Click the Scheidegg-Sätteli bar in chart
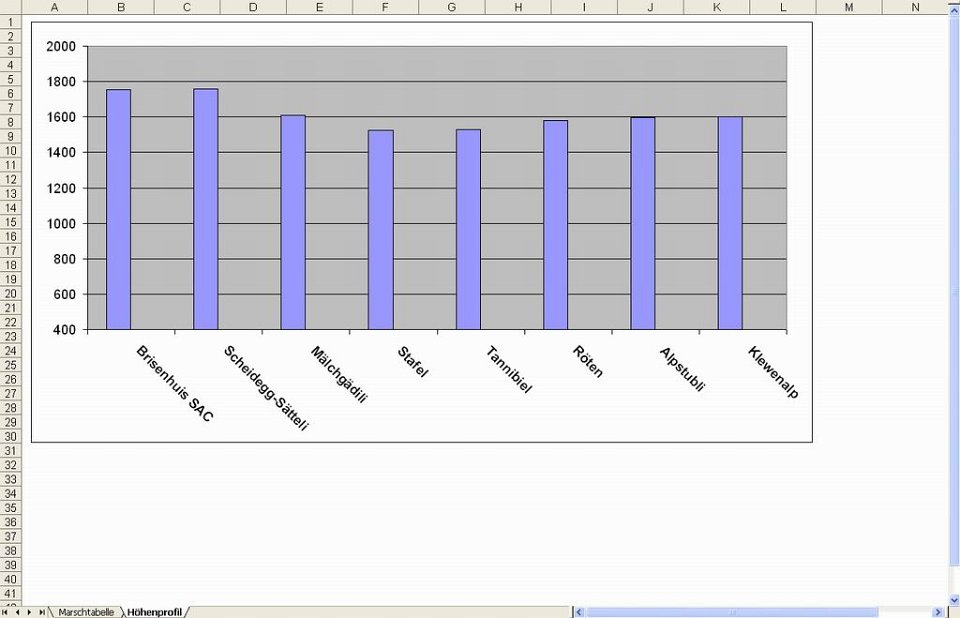Screen dimensions: 960x618 coord(206,209)
